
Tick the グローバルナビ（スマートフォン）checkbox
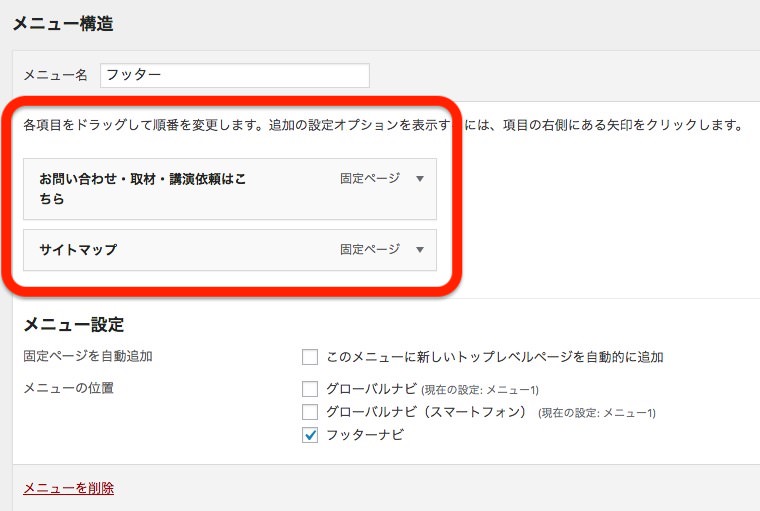pos(310,412)
